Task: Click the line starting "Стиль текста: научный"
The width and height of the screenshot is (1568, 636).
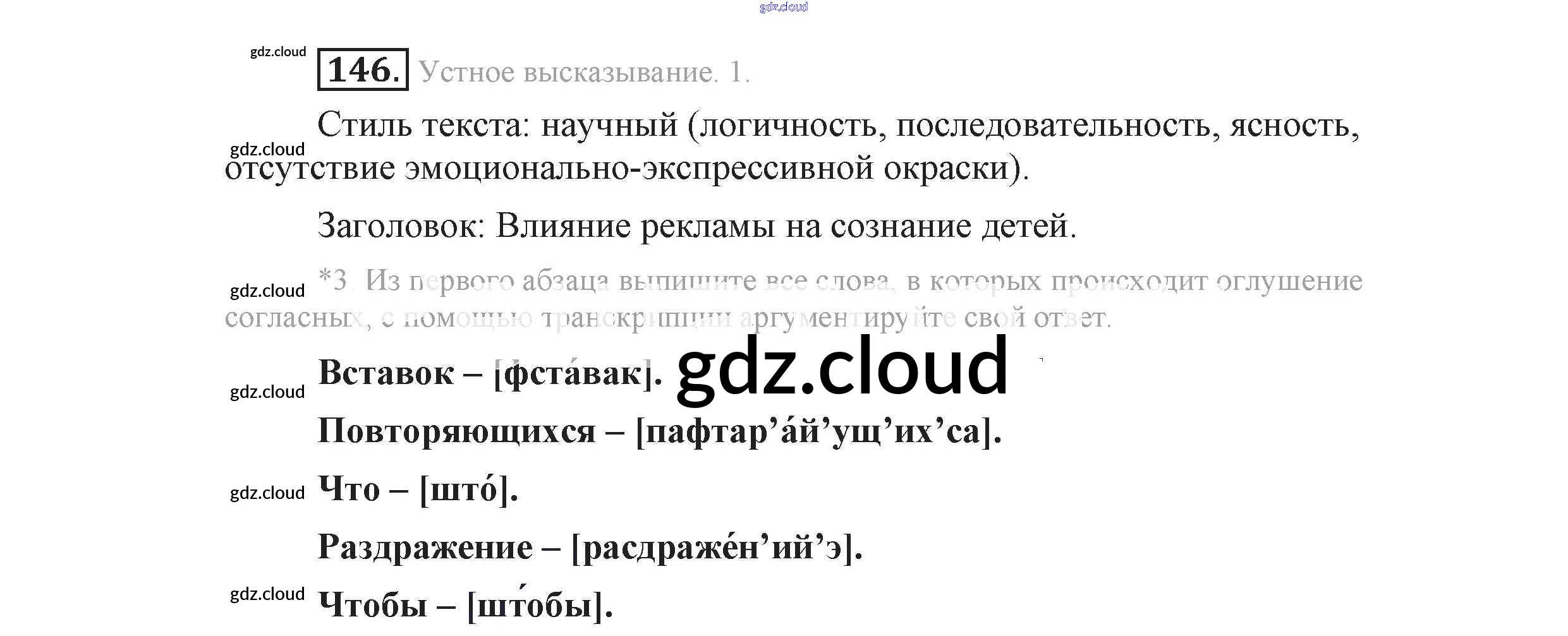Action: [x=837, y=125]
